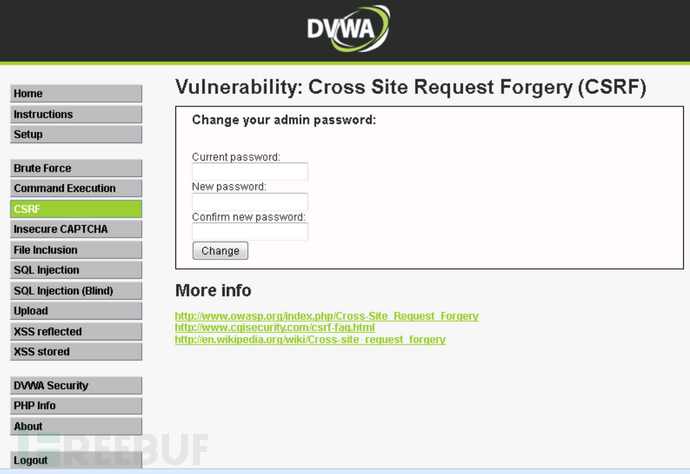690x474 pixels.
Task: Click the DVWA logo in header
Action: (x=348, y=29)
